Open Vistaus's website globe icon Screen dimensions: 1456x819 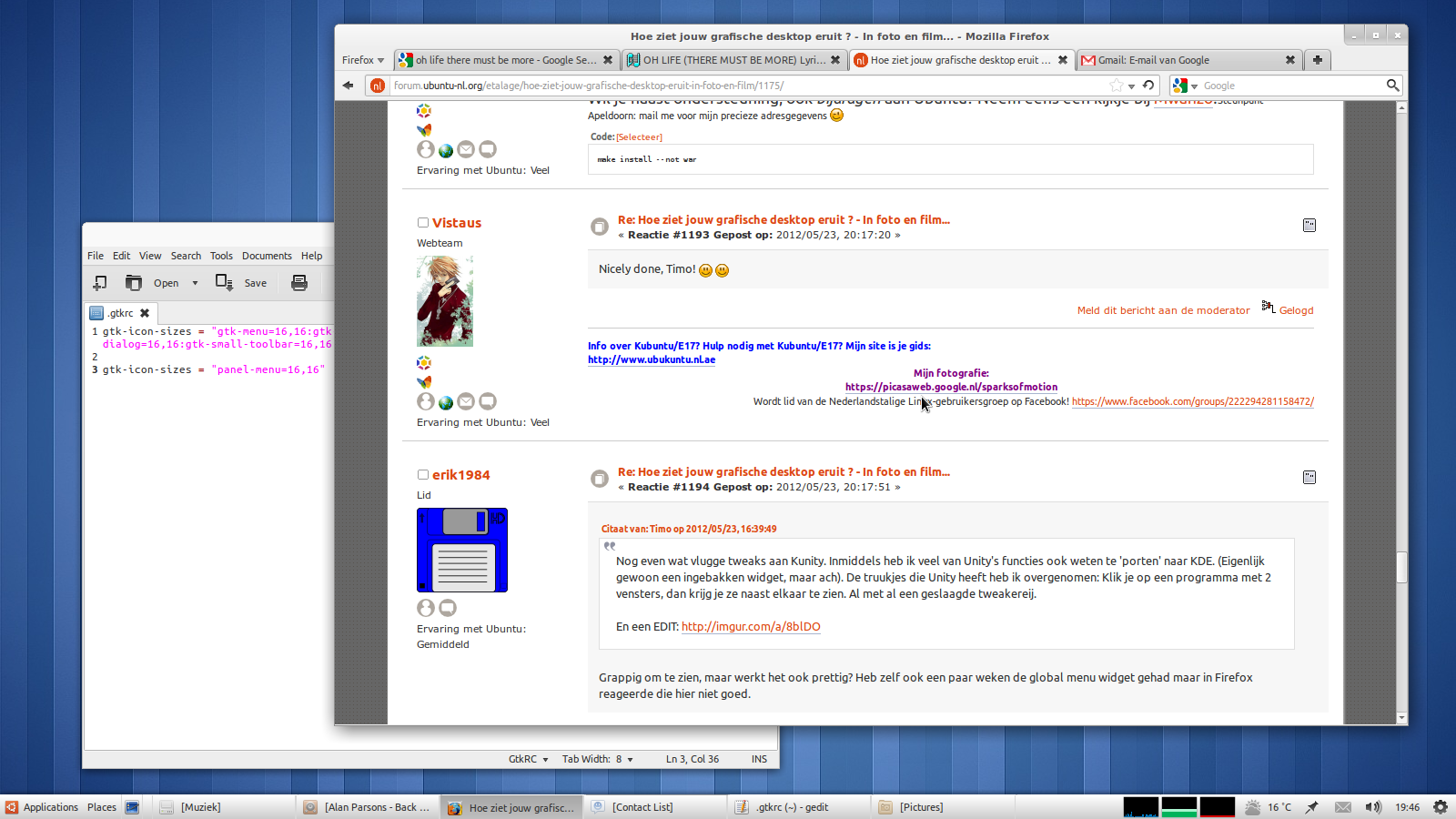[x=446, y=402]
